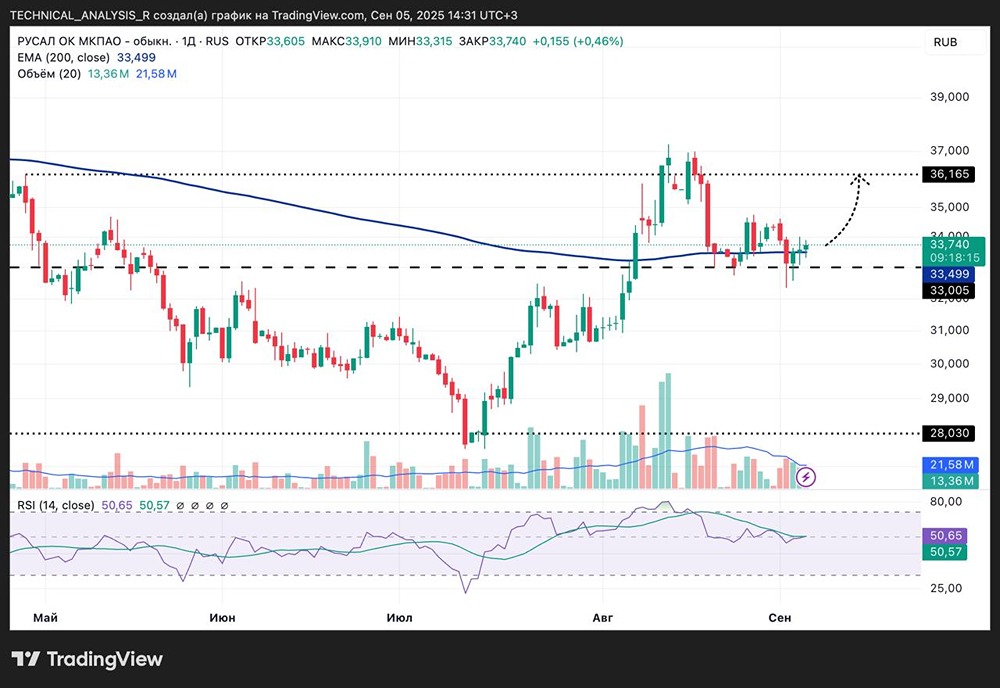
Task: Select the МИН 33,315 low value
Action: 420,41
